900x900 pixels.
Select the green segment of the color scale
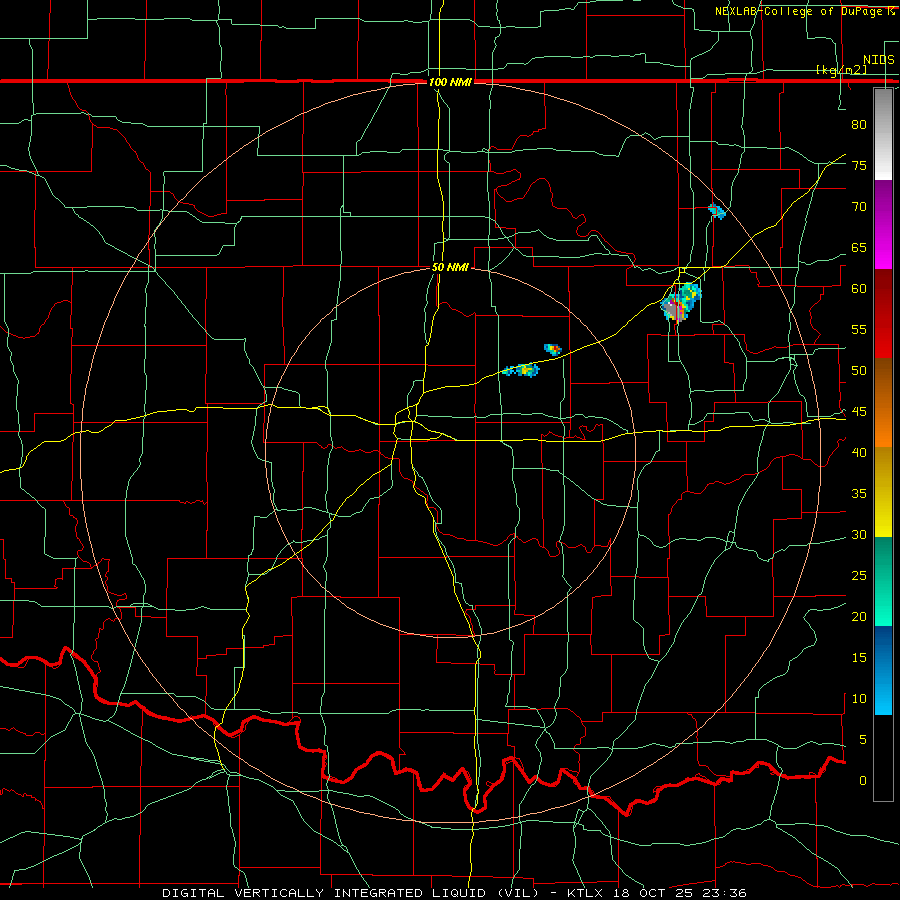pos(883,581)
